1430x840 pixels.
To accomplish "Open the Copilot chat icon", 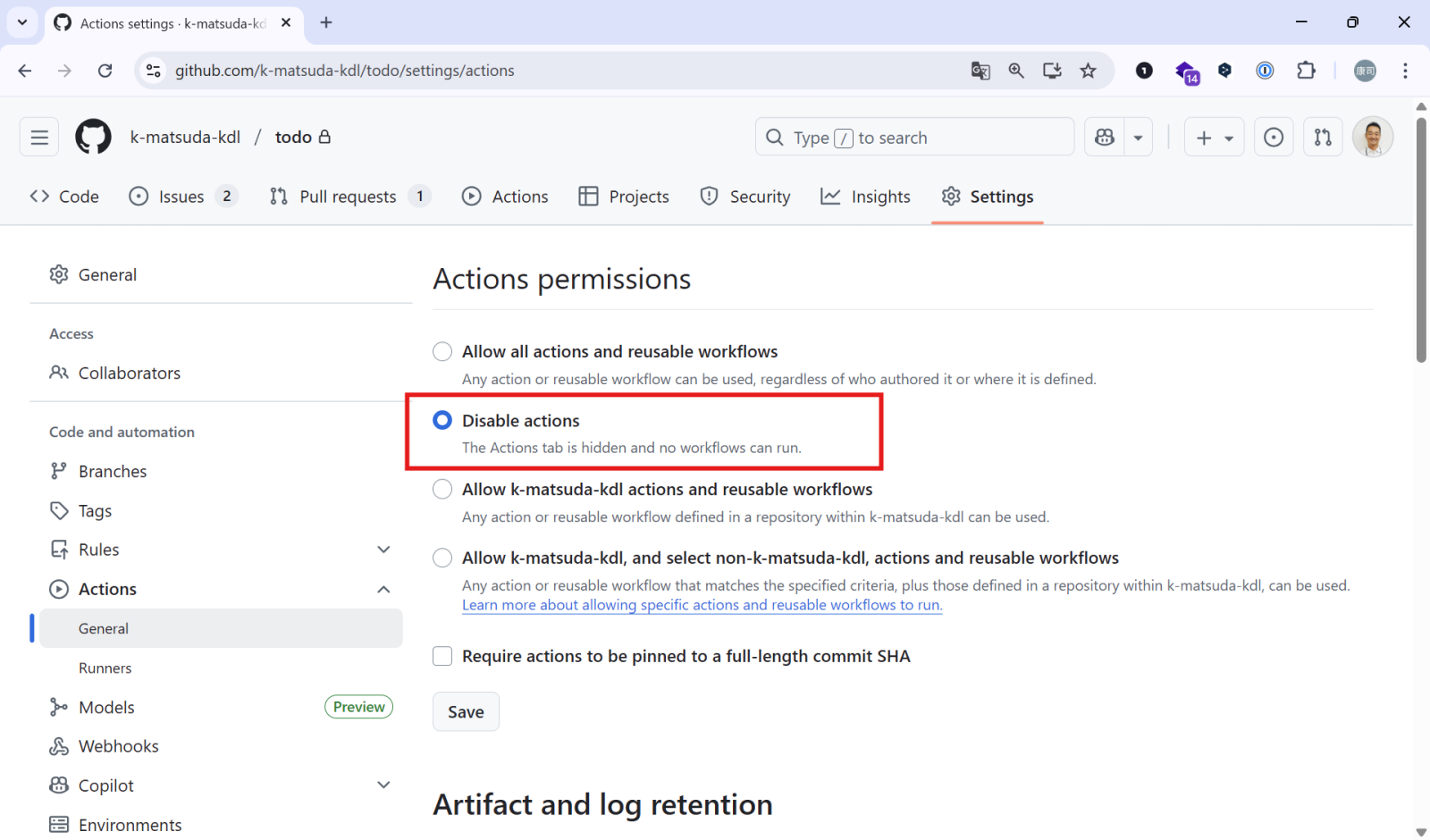I will (x=1105, y=138).
